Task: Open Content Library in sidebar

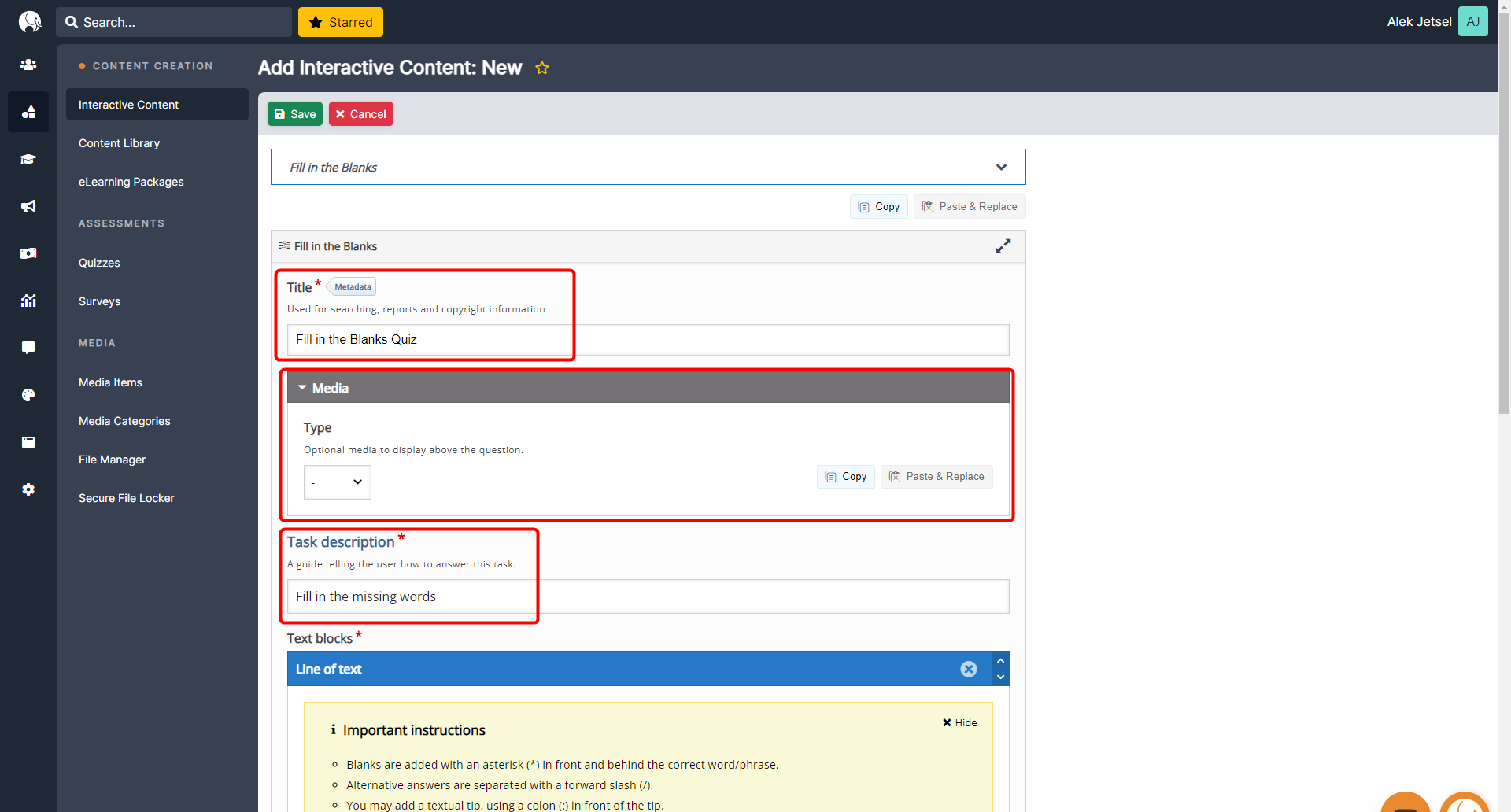Action: click(119, 143)
